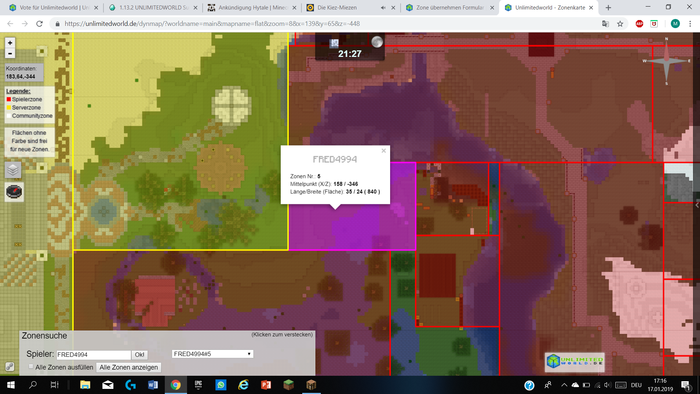Open Epic Games Launcher on the taskbar
700x394 pixels.
(198, 385)
